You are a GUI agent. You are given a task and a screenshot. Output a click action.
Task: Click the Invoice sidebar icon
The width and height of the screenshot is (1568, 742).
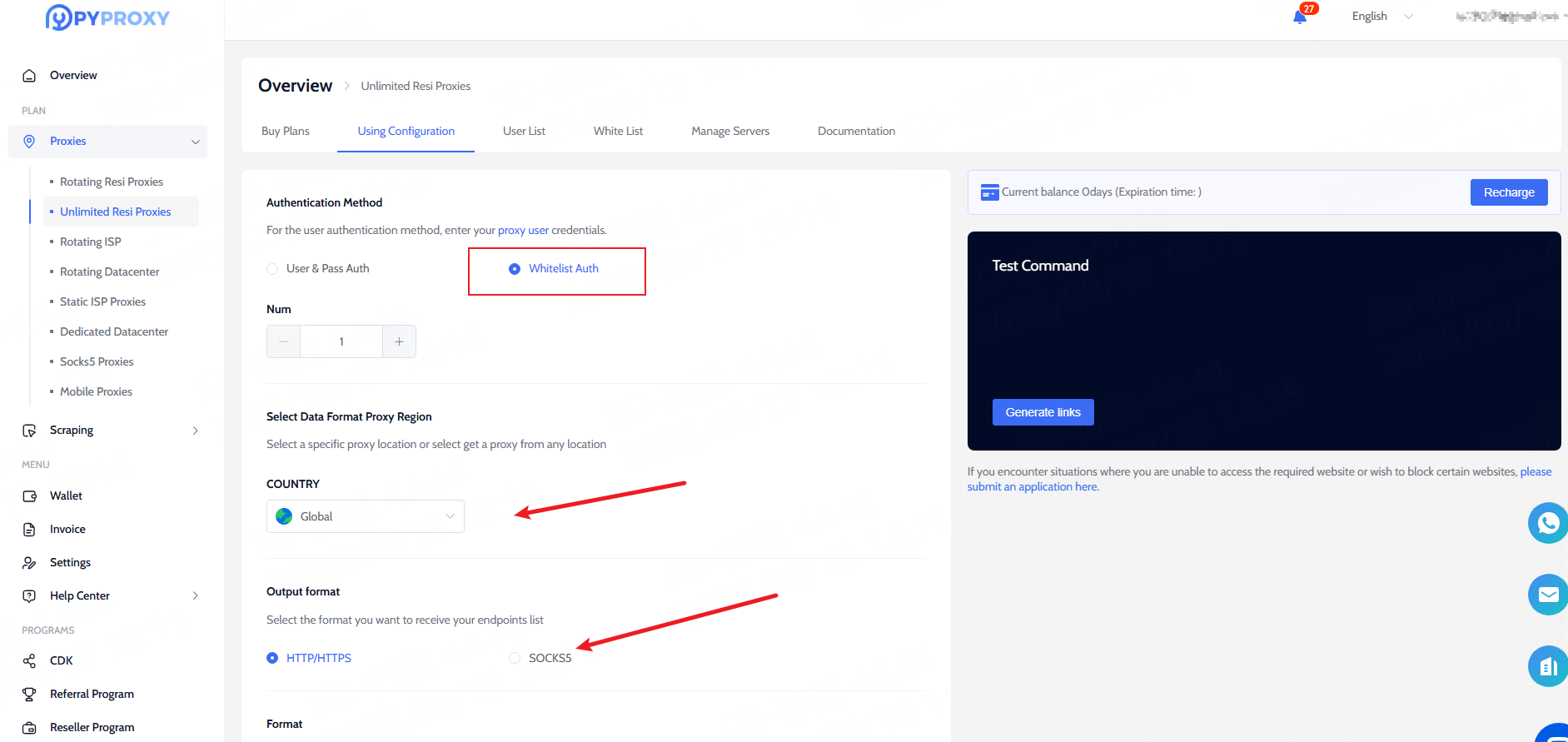(29, 530)
